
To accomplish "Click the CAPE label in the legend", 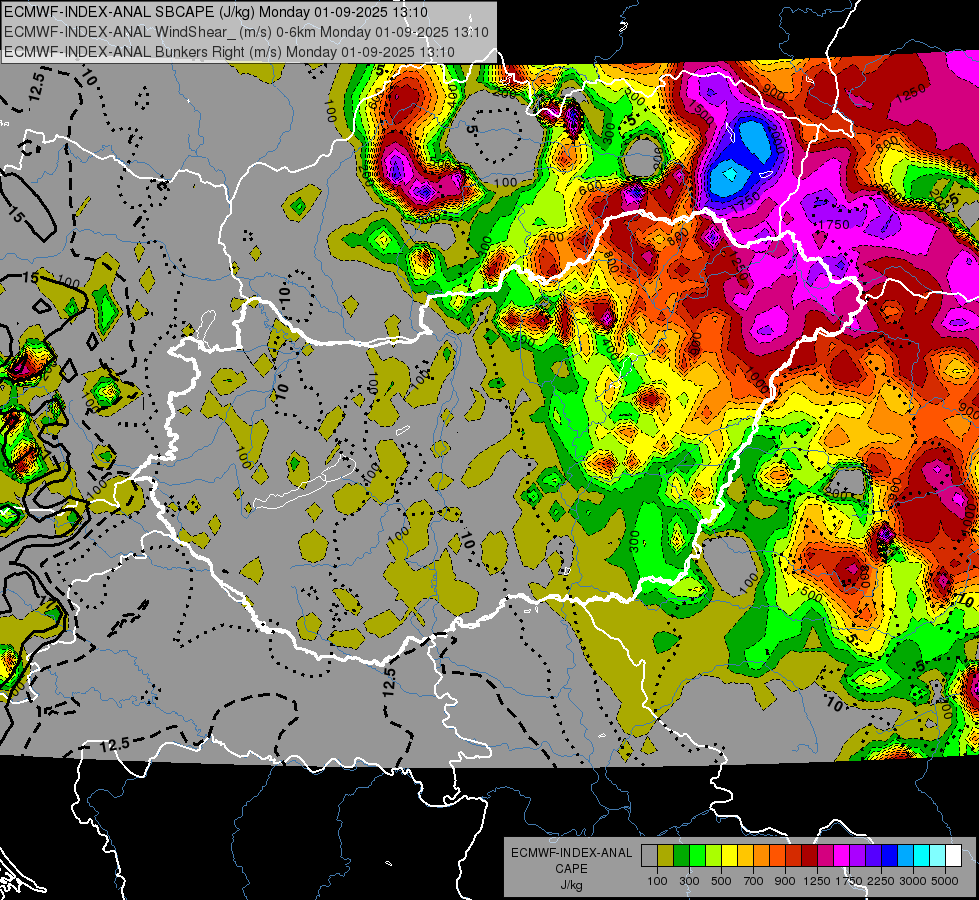I will (571, 869).
